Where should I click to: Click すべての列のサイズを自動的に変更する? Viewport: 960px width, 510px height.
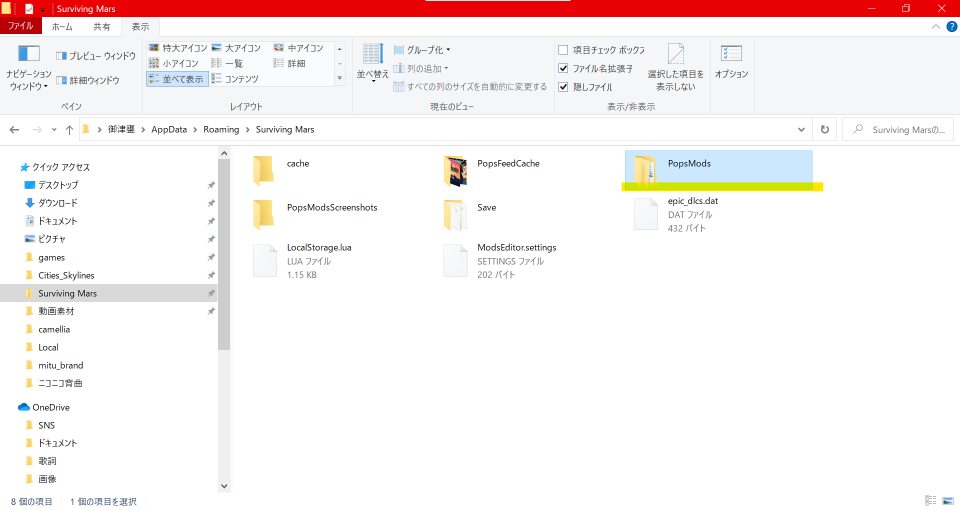470,87
